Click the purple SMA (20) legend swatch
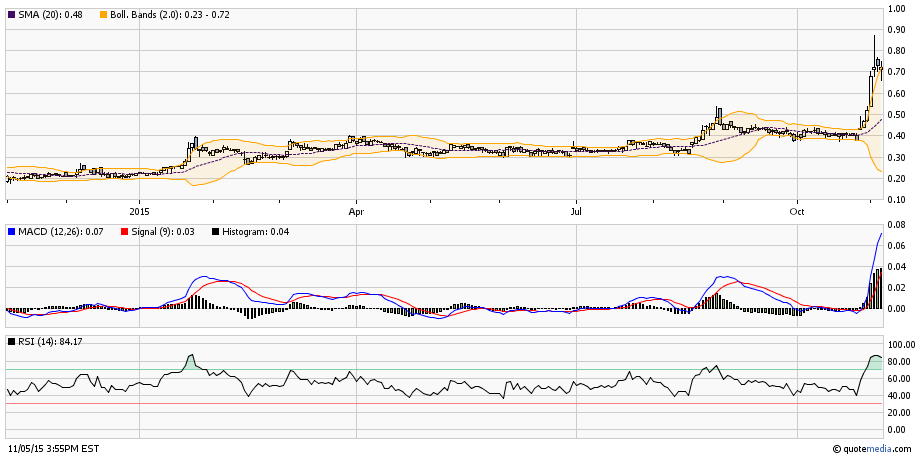Viewport: 920px width, 458px height. 12,15
